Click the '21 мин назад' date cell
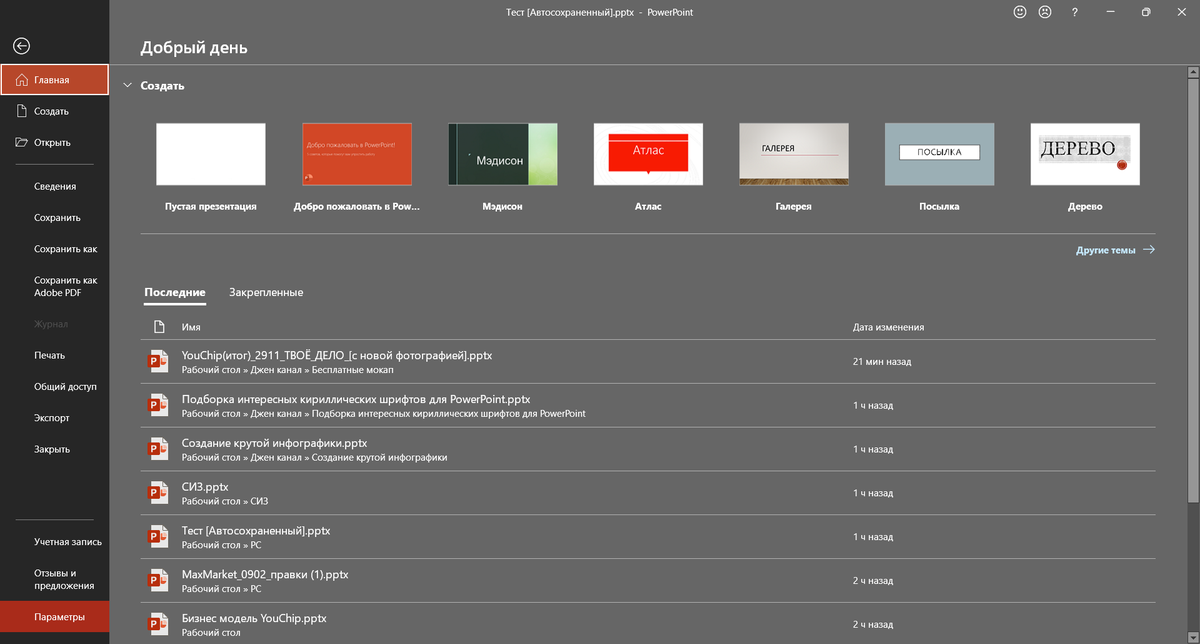This screenshot has width=1200, height=644. [x=882, y=362]
